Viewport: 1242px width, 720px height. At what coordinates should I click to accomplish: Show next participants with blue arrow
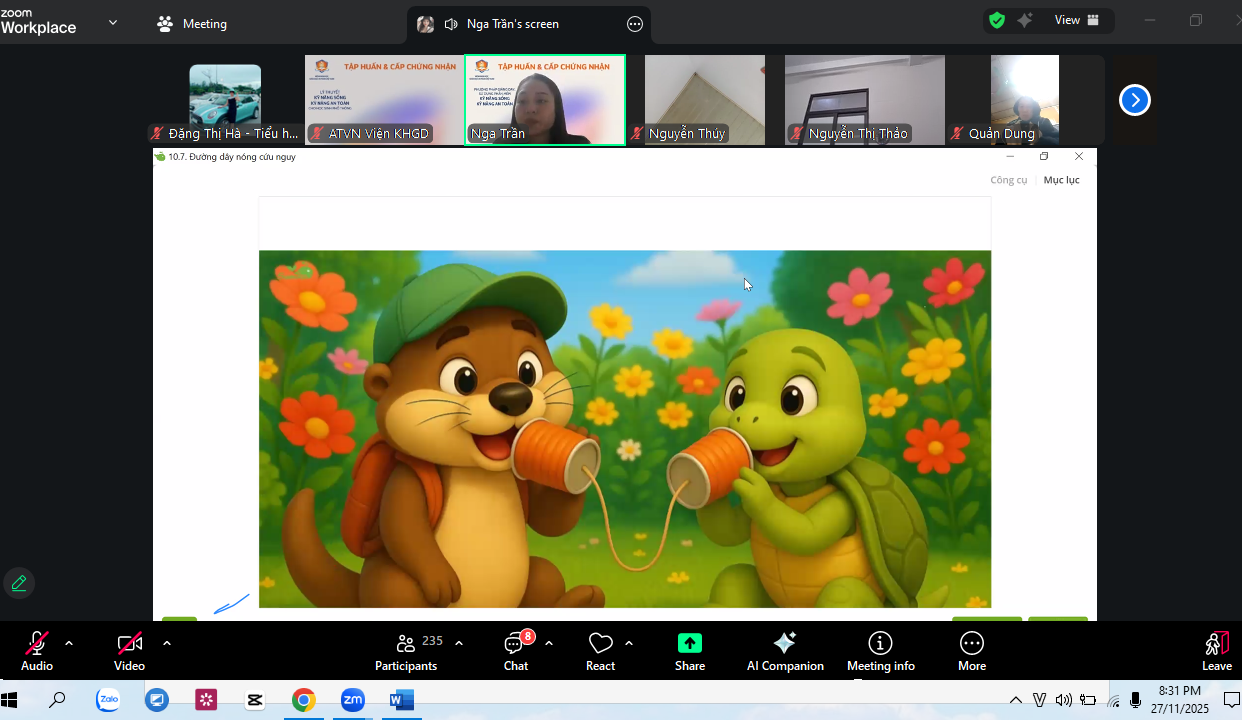[x=1134, y=100]
